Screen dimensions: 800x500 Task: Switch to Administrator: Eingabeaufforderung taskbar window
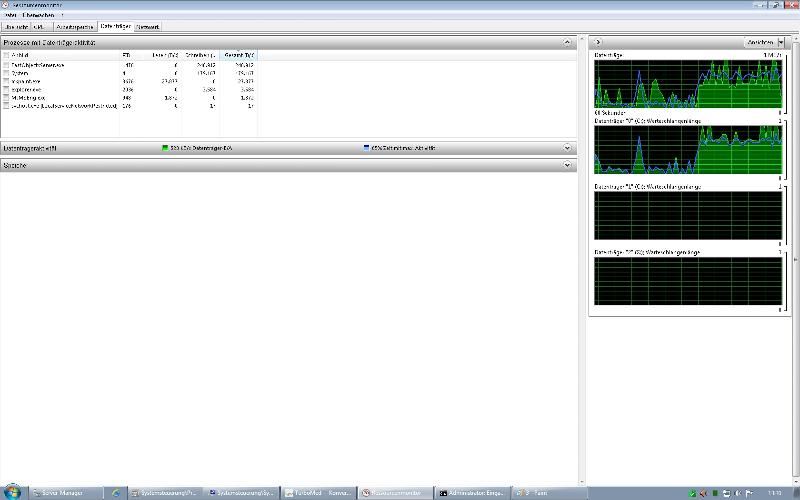(472, 493)
